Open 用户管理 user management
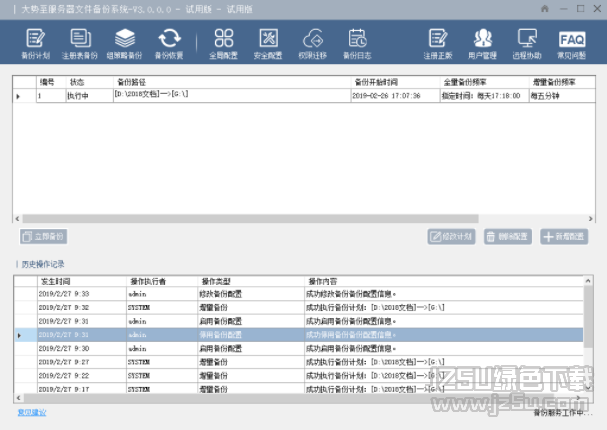Screen dimensions: 607x430 click(482, 44)
